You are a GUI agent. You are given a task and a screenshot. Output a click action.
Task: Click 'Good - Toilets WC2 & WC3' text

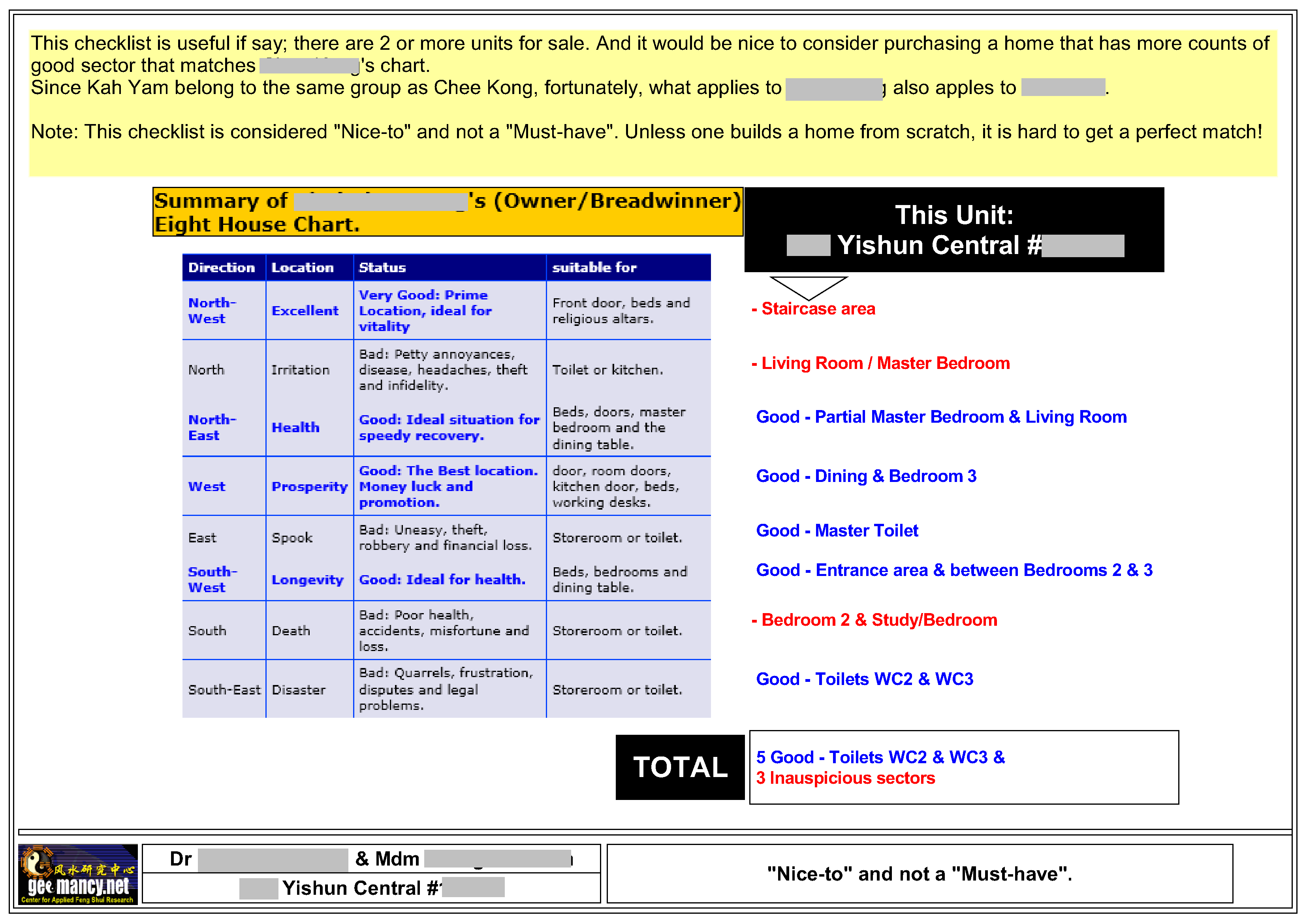pyautogui.click(x=864, y=679)
